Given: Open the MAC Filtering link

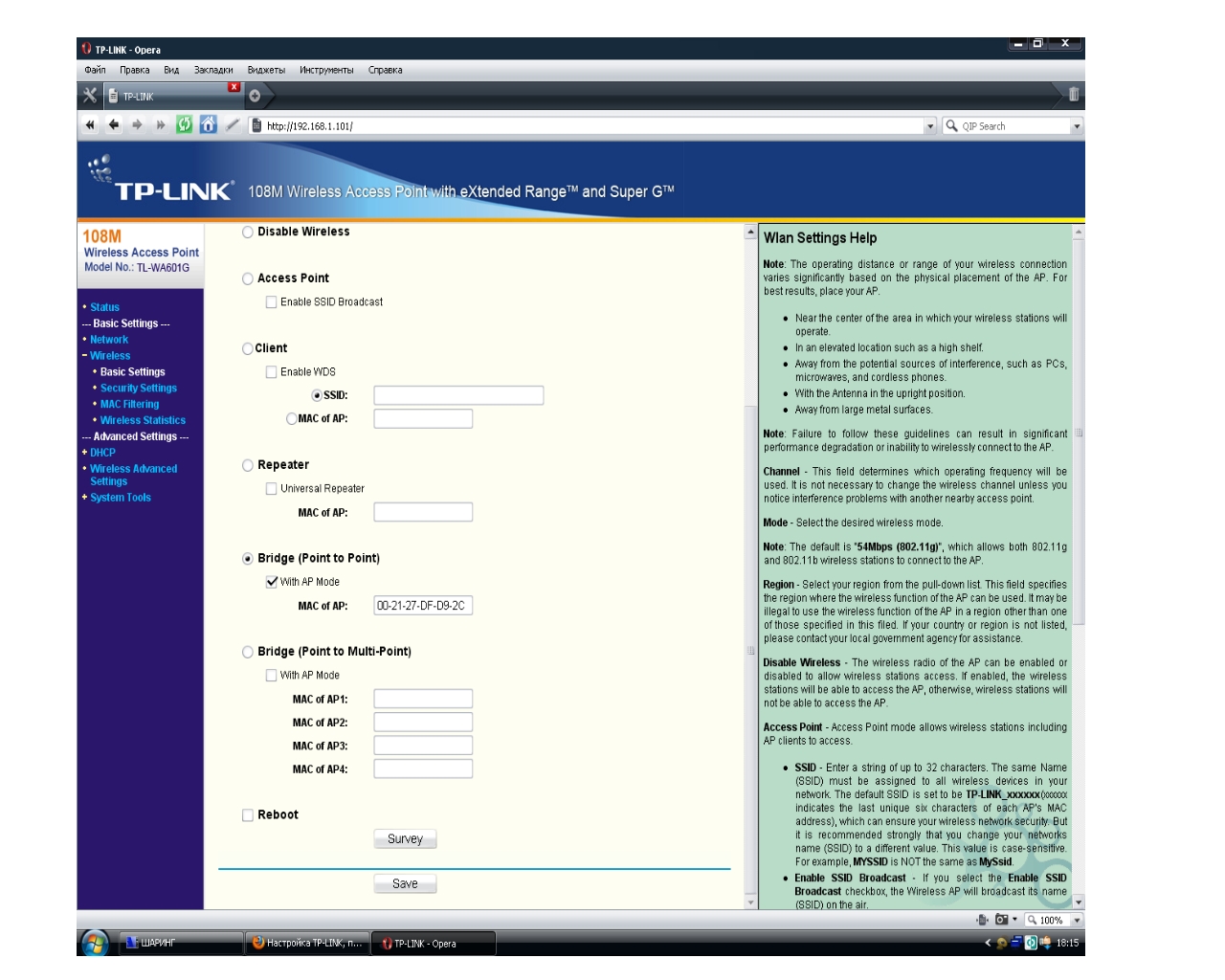Looking at the screenshot, I should point(129,405).
